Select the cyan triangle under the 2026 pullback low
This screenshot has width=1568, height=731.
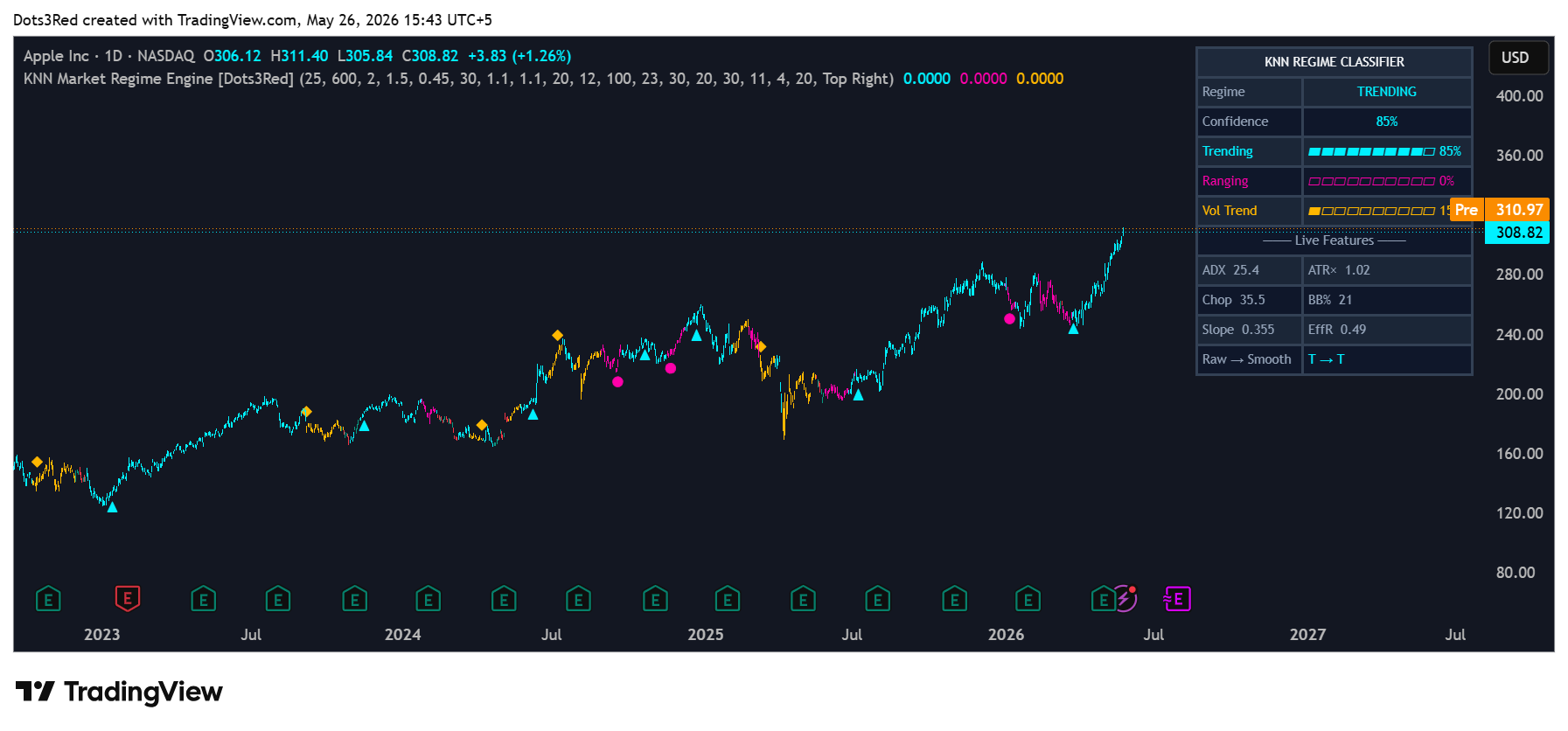[x=1073, y=329]
